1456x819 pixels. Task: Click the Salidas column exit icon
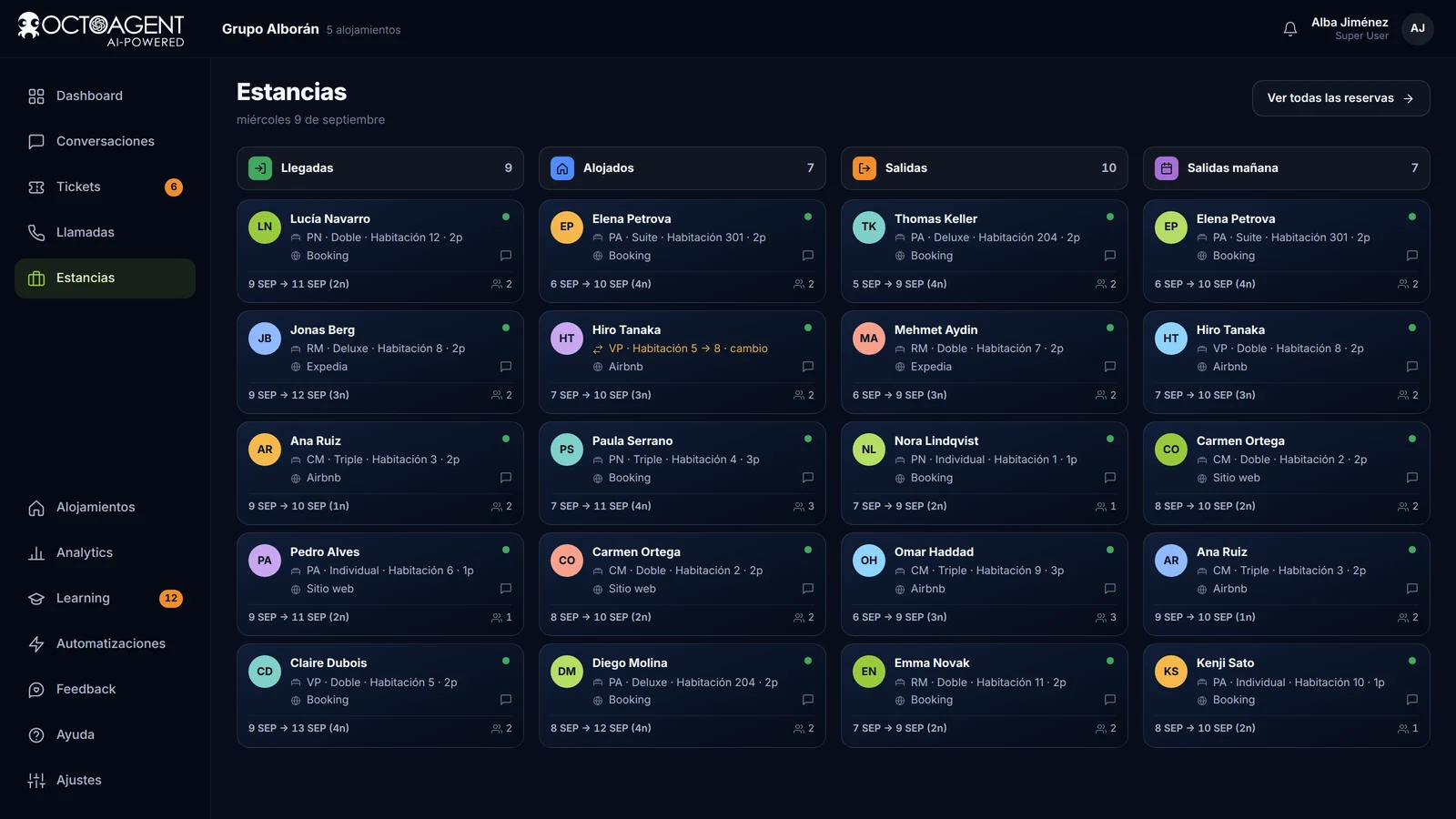[864, 168]
